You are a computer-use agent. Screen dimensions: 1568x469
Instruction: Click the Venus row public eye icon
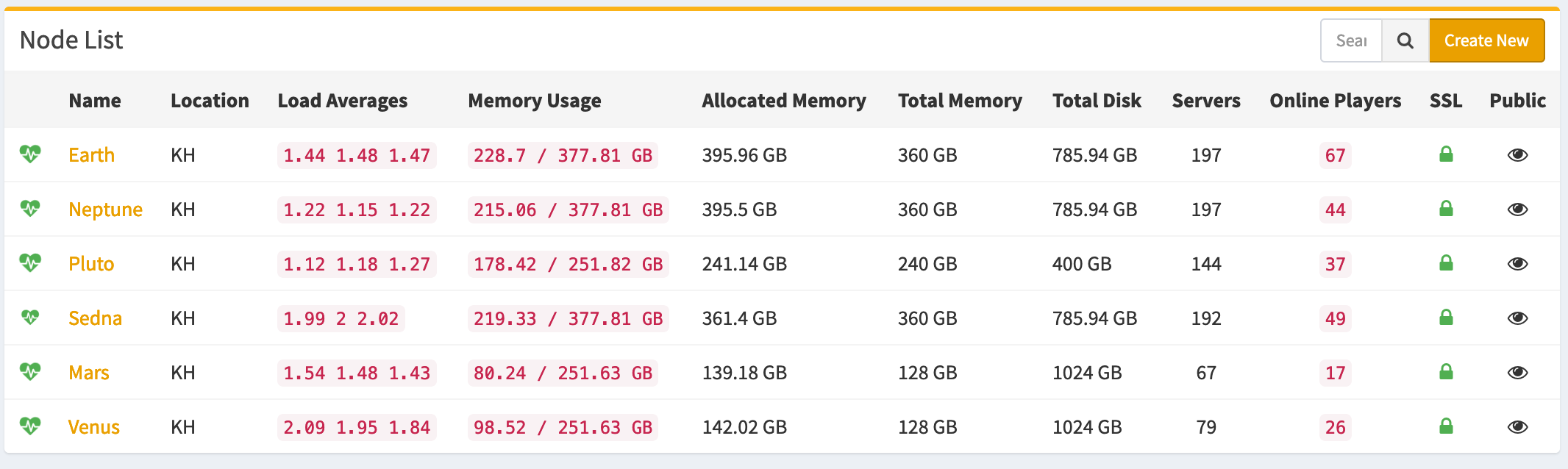pyautogui.click(x=1517, y=427)
